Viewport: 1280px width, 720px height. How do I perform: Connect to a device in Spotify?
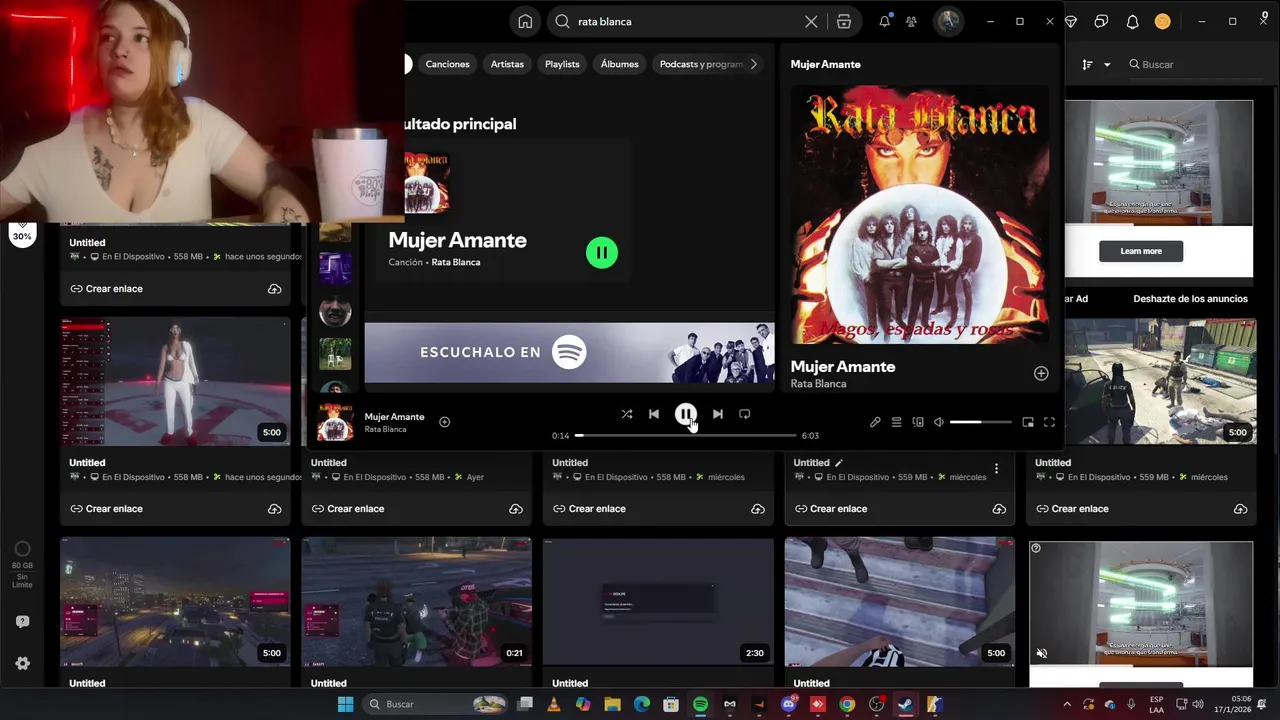pyautogui.click(x=918, y=422)
